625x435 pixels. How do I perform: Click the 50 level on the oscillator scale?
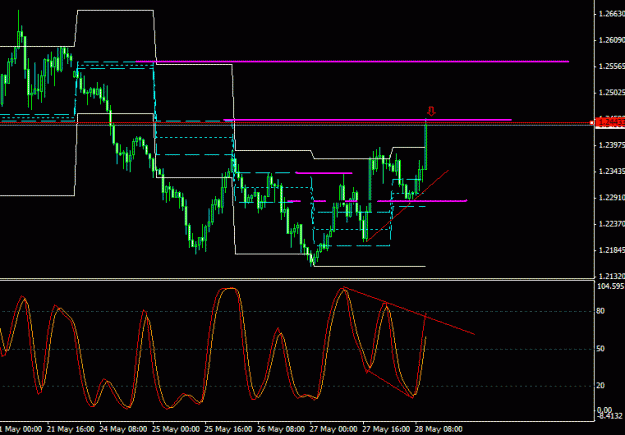coord(601,349)
